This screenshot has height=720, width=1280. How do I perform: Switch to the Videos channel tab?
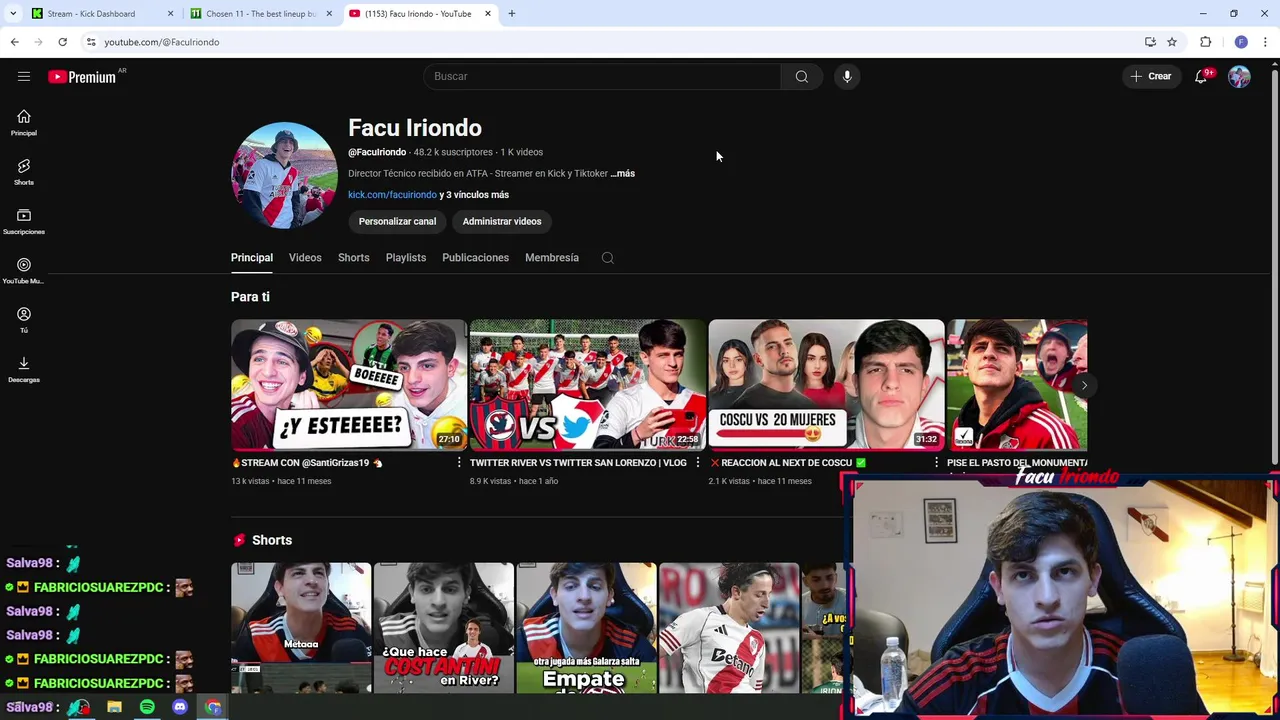(x=305, y=258)
